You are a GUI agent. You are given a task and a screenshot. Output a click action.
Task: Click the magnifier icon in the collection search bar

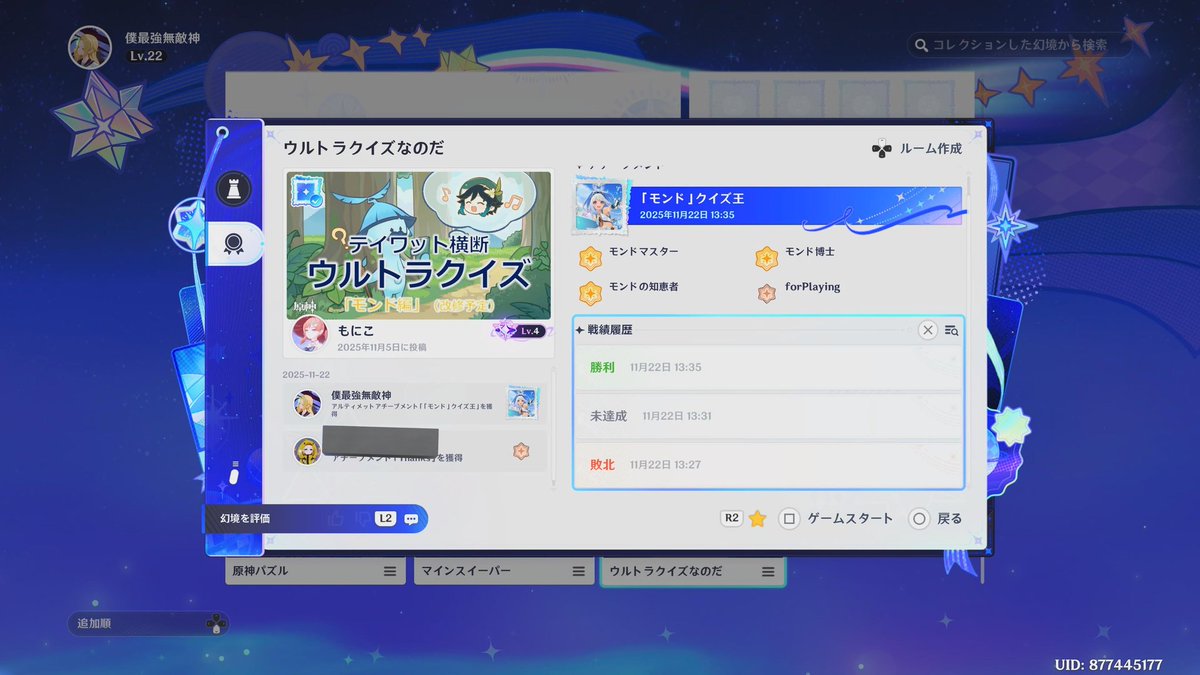tap(920, 44)
